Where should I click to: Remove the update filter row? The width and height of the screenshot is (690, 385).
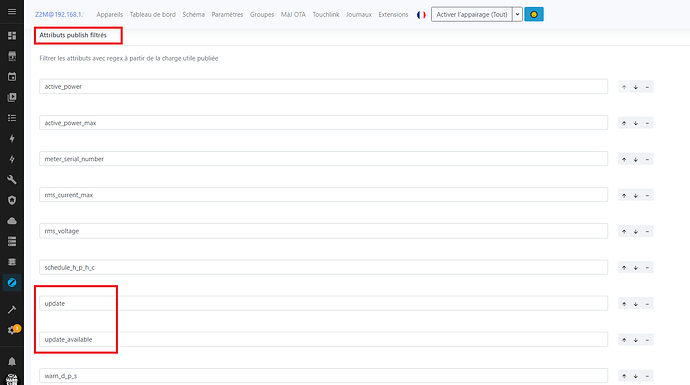point(647,304)
